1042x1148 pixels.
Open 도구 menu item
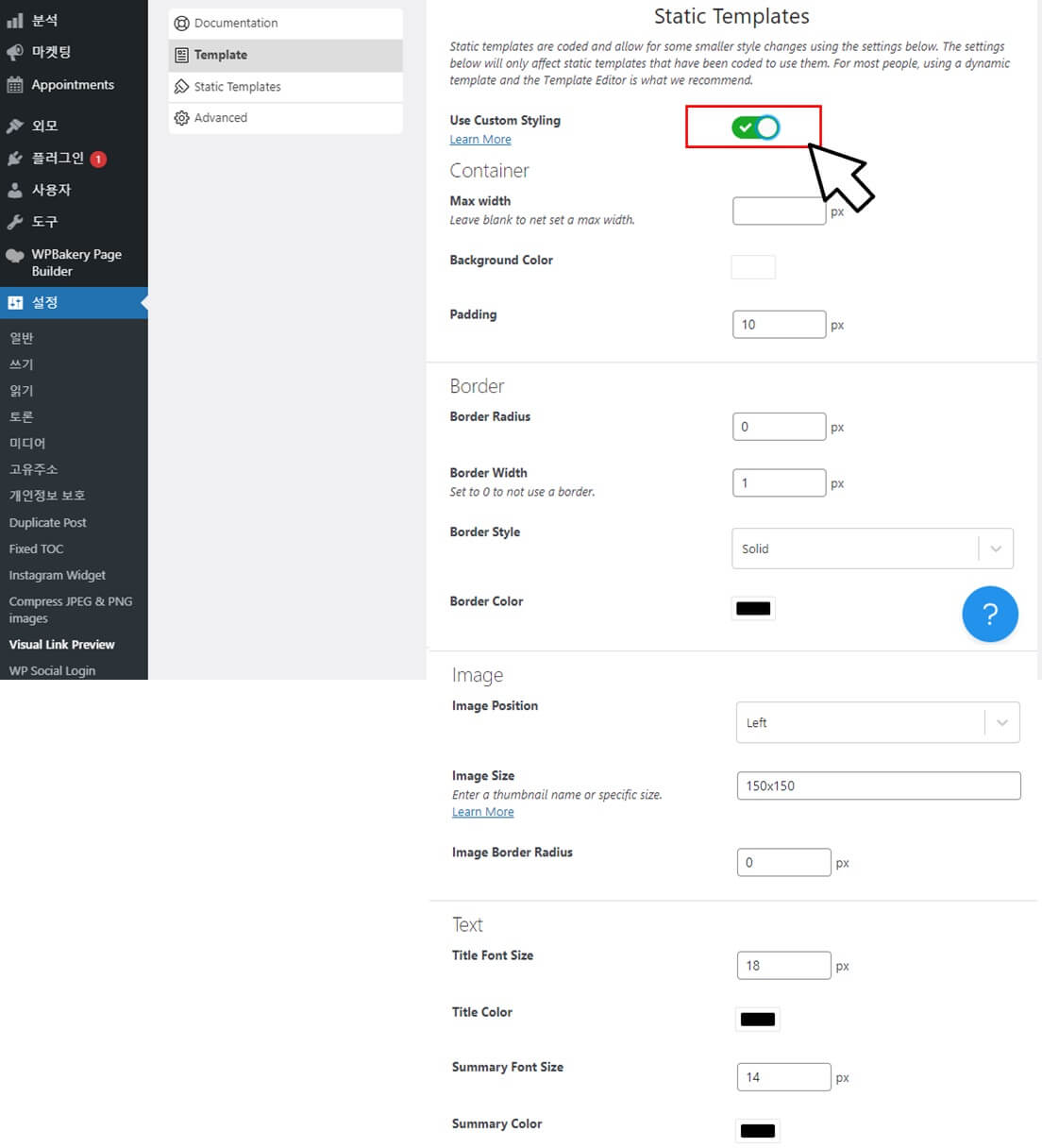[x=74, y=222]
